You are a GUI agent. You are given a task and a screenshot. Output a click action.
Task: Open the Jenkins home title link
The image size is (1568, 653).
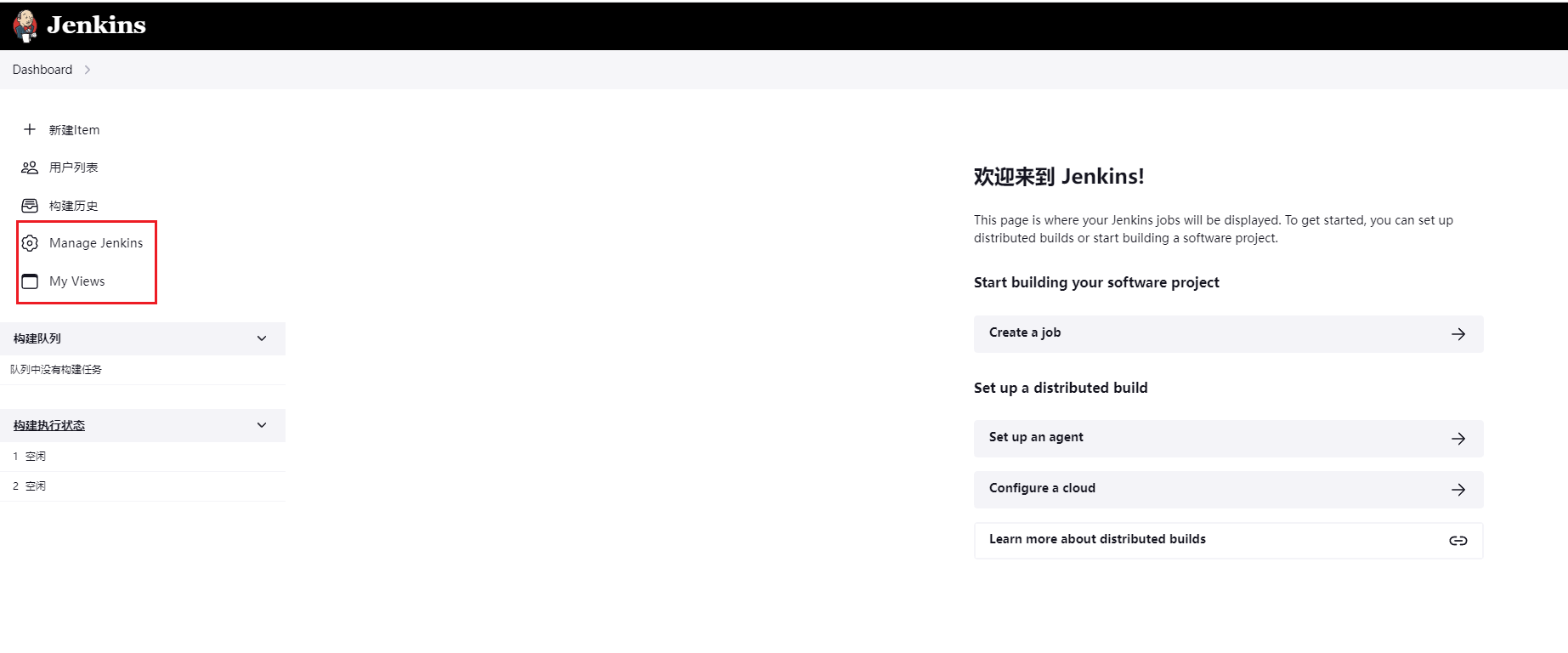click(96, 26)
